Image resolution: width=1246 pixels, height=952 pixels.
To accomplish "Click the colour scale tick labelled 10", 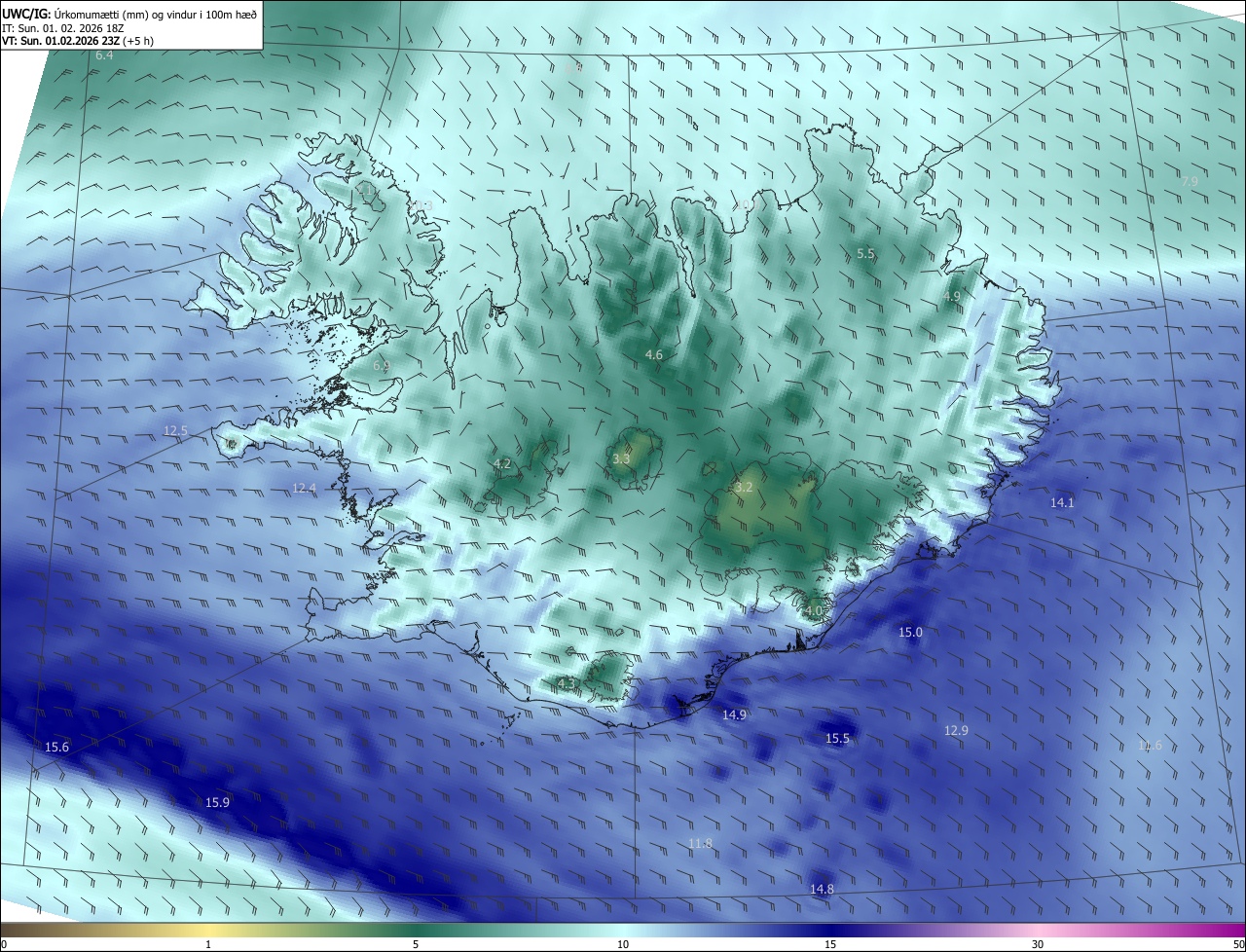I will [x=623, y=944].
